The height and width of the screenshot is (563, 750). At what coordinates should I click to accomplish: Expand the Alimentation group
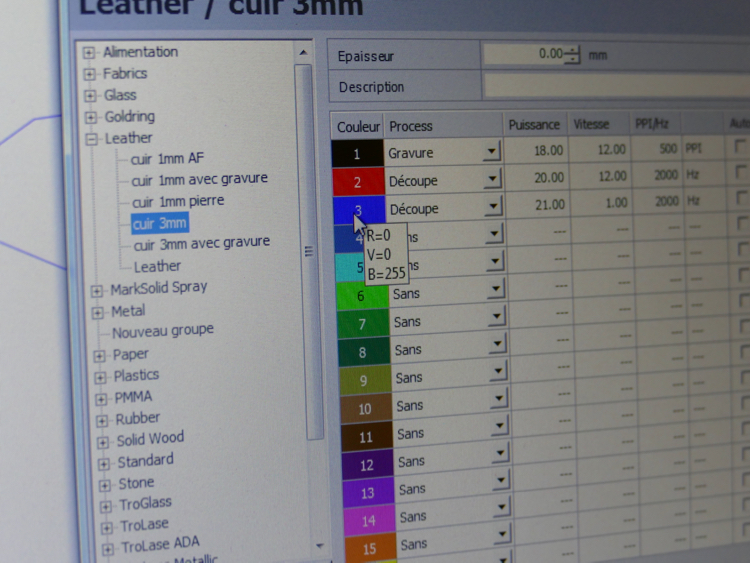click(x=88, y=52)
